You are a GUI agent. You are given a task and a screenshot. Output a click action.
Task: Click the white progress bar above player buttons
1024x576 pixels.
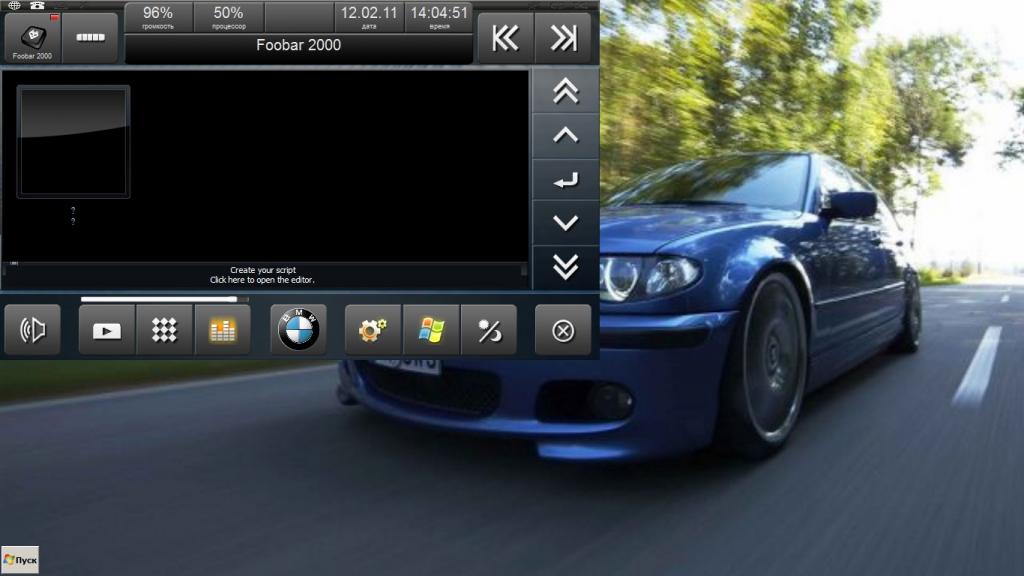tap(160, 298)
